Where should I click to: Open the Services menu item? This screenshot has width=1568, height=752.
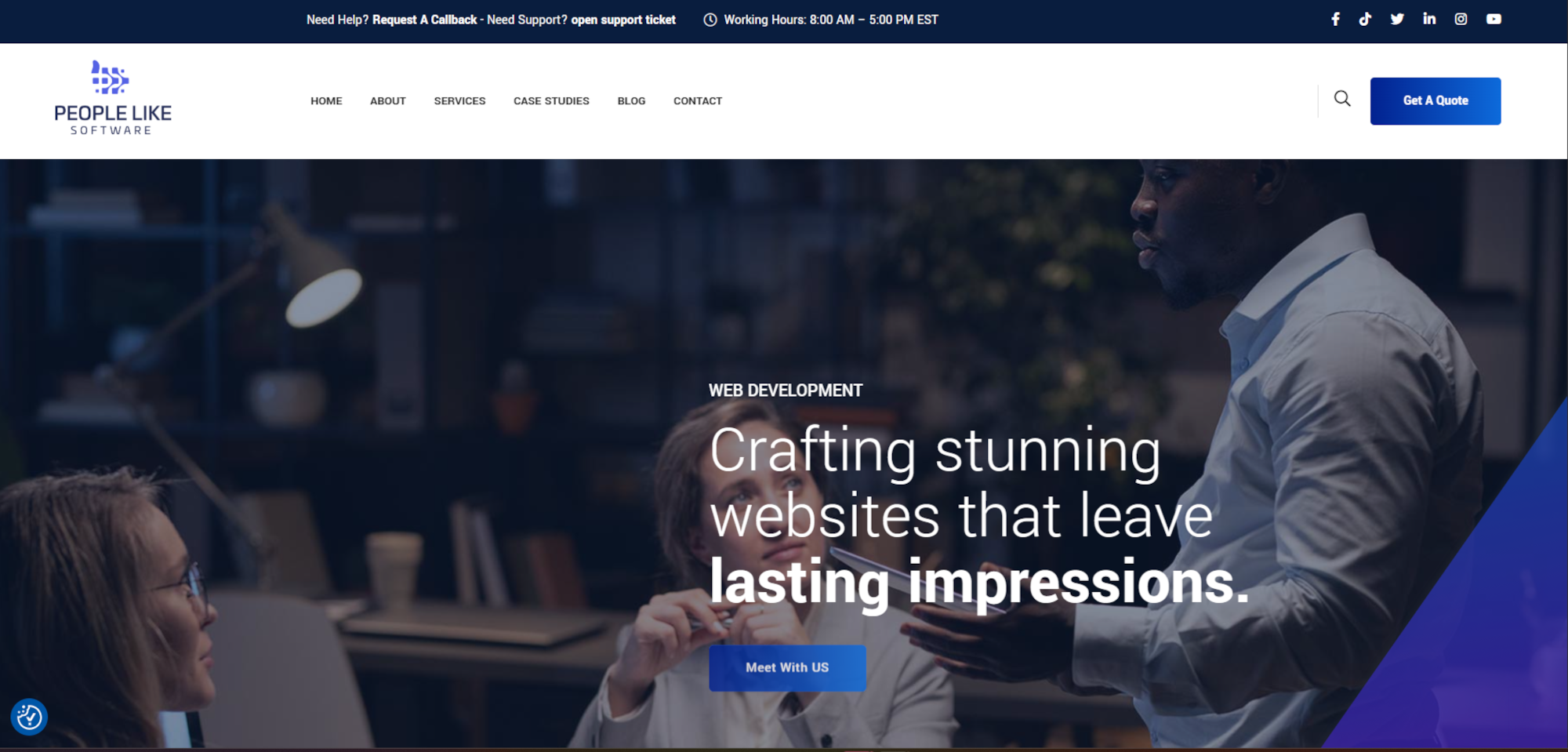[x=459, y=101]
